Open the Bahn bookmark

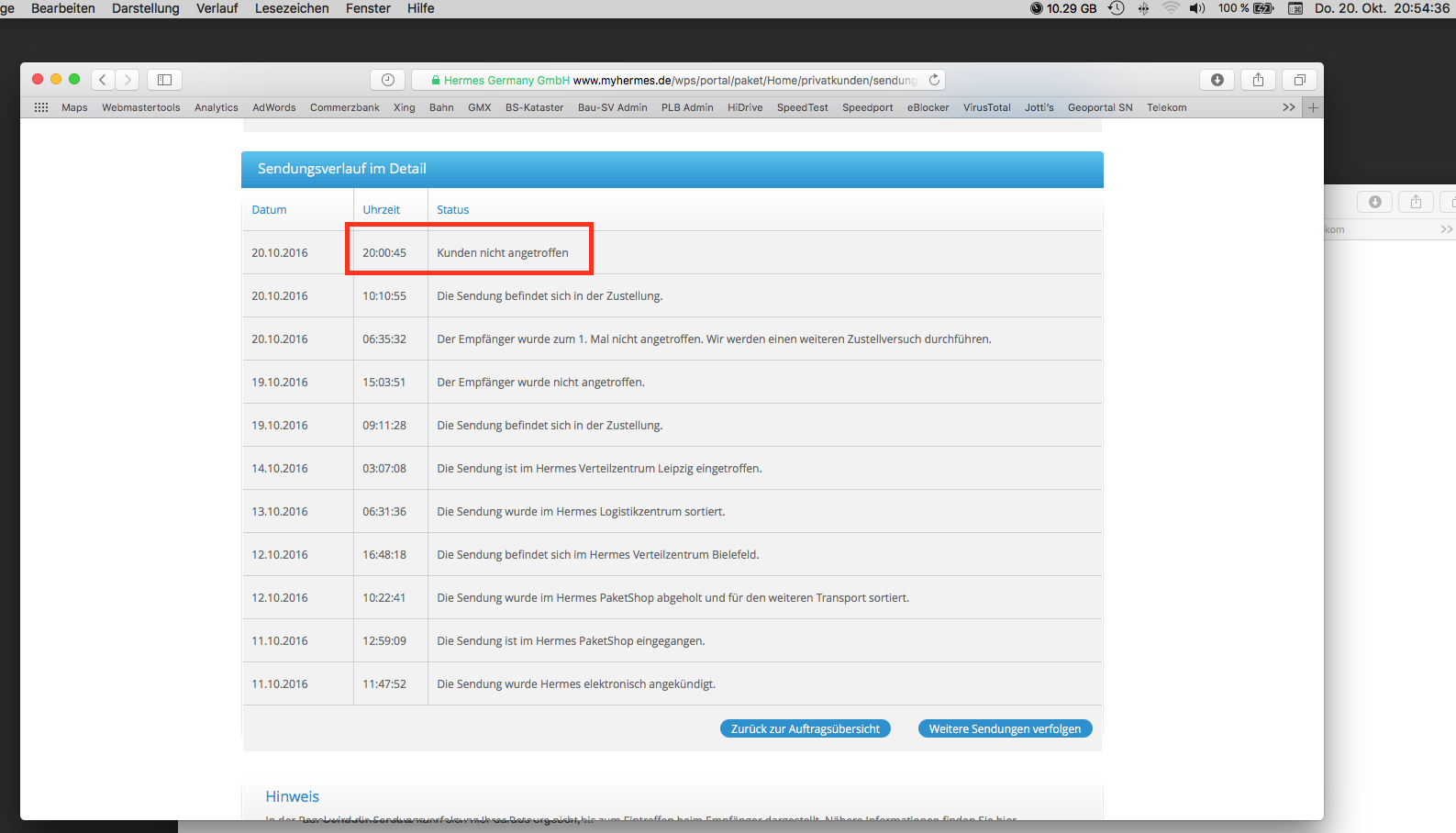(x=441, y=107)
